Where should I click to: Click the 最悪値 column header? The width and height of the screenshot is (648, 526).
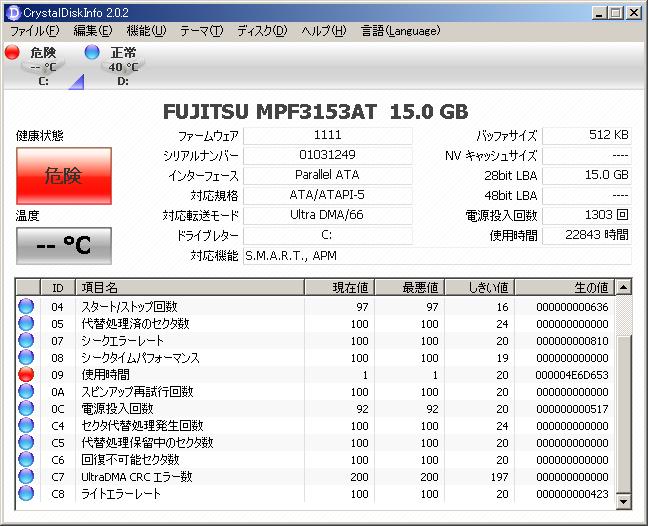coord(410,287)
